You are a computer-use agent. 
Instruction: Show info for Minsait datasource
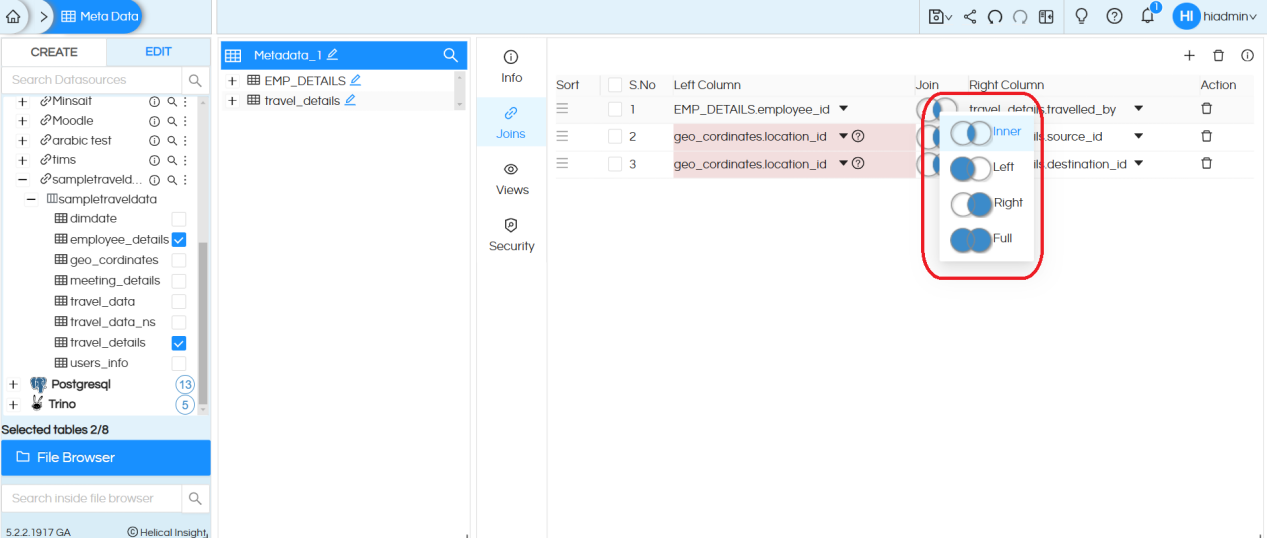(x=155, y=102)
